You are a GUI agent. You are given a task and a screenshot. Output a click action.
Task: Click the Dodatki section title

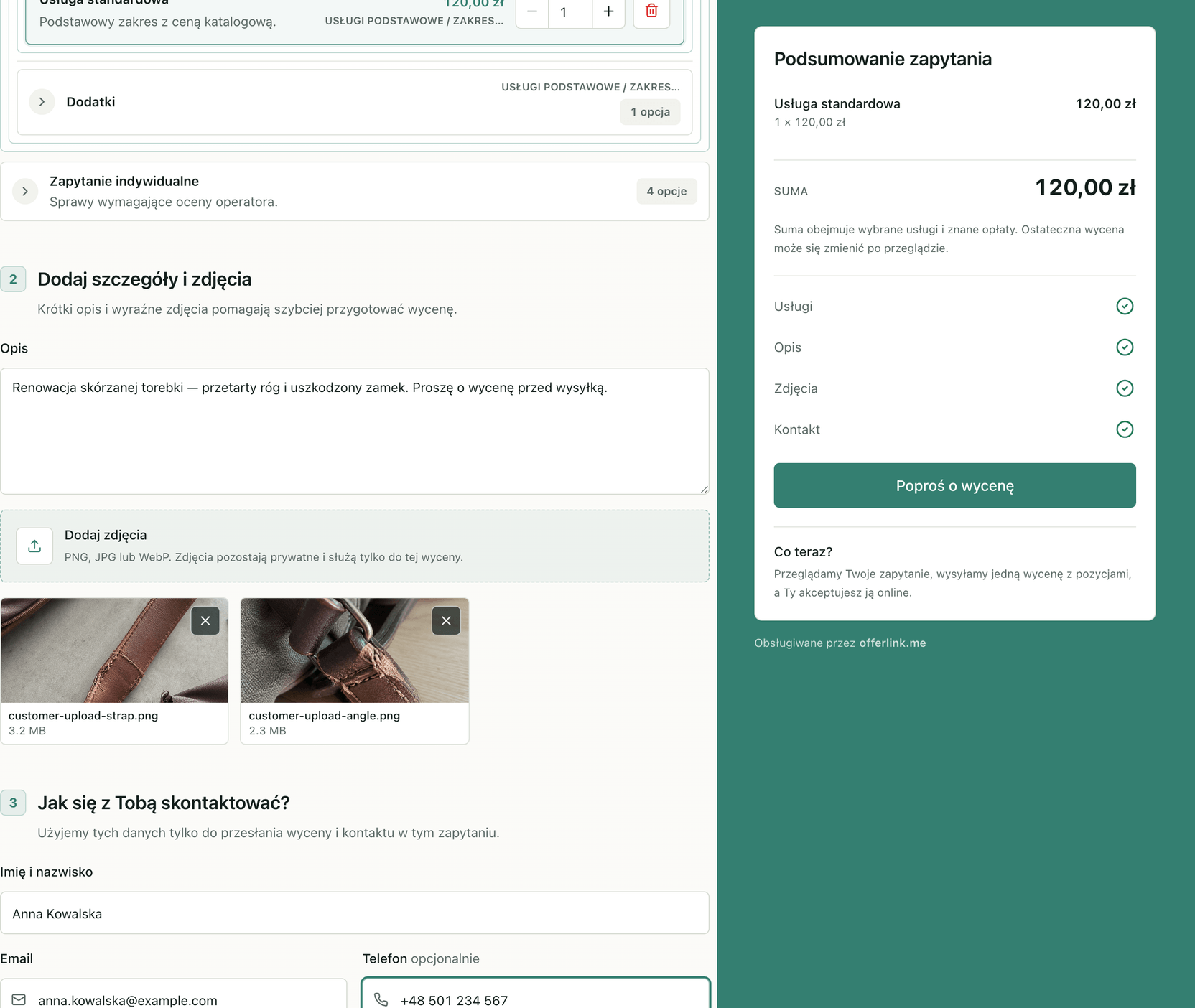90,102
